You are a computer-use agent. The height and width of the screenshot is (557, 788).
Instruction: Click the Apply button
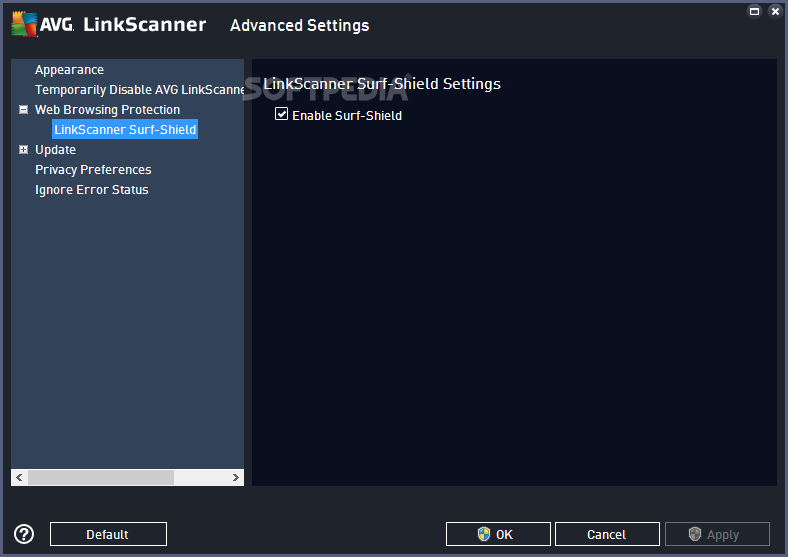[717, 534]
